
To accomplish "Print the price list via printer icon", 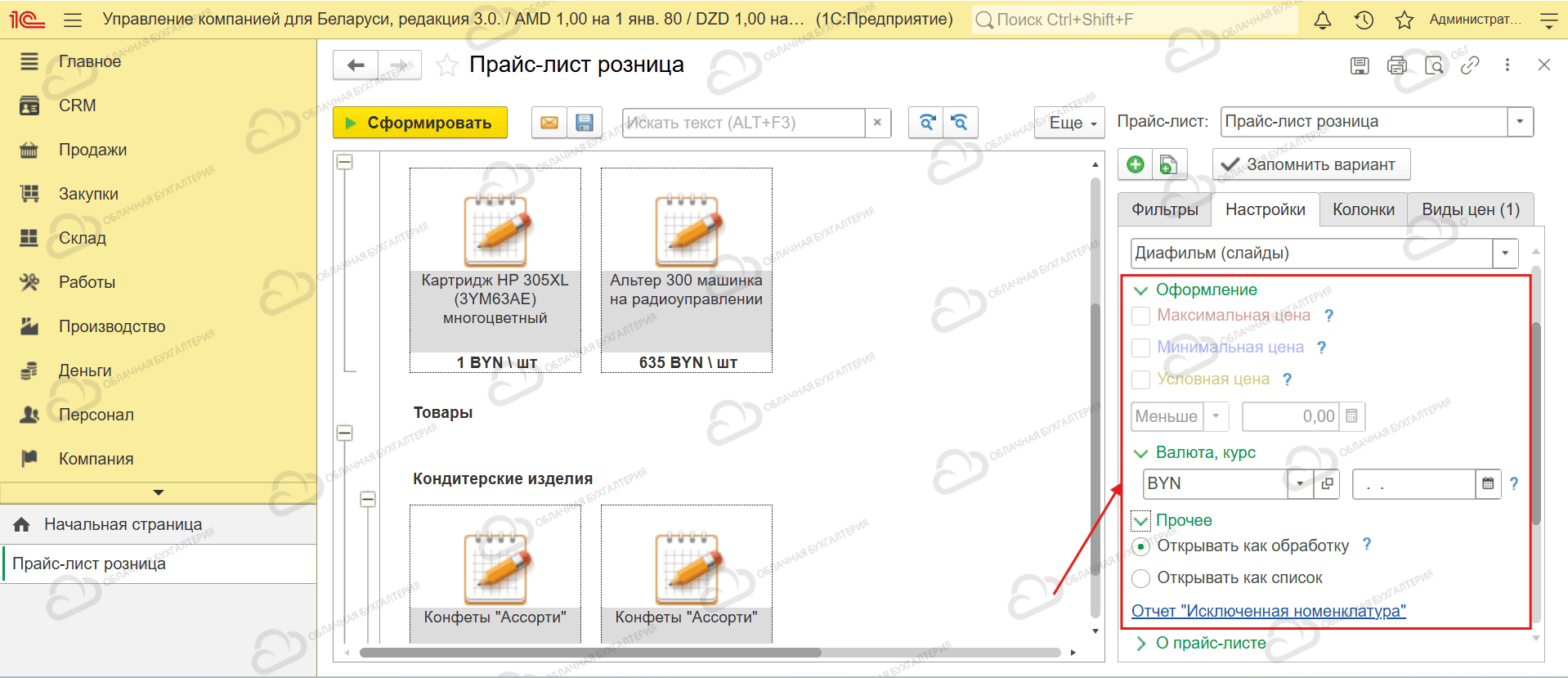I will tap(1397, 65).
